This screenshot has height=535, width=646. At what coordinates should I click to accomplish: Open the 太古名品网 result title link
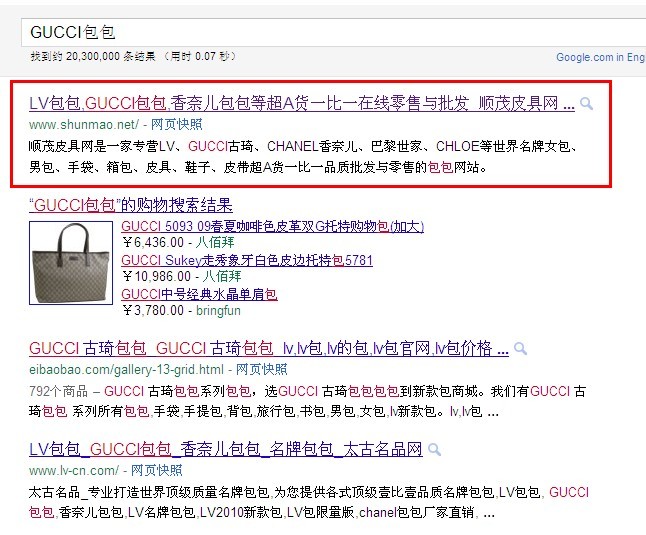tap(225, 449)
